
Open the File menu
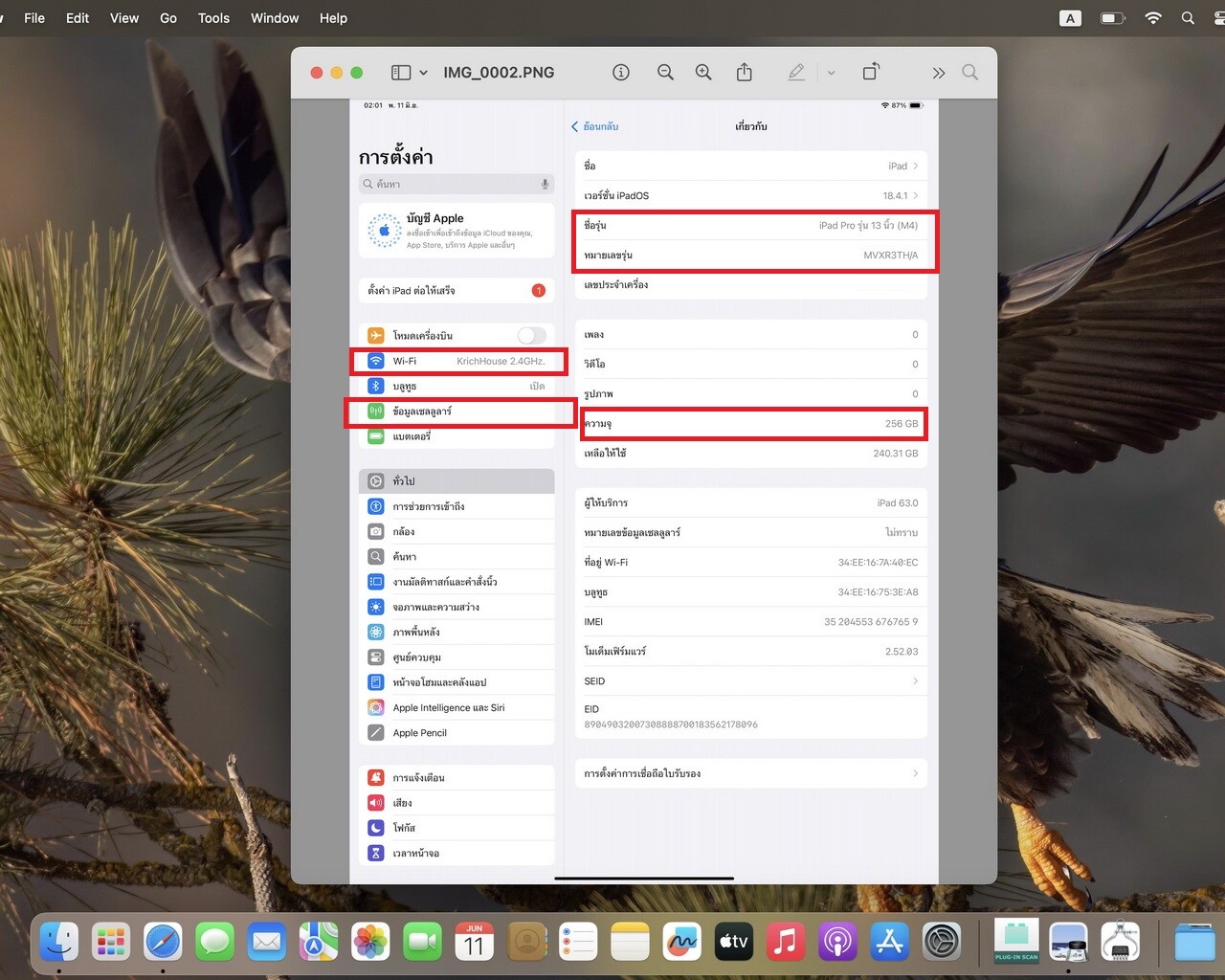click(34, 18)
